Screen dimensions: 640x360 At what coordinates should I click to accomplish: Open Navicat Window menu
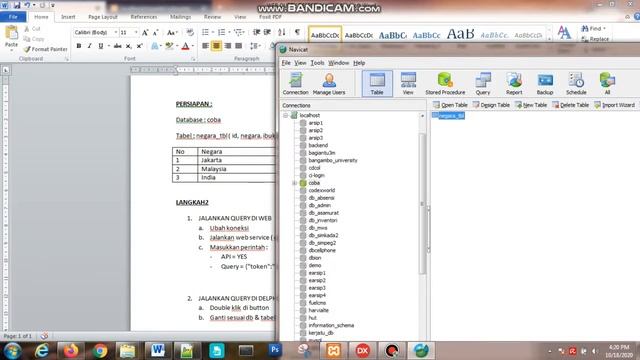(338, 63)
